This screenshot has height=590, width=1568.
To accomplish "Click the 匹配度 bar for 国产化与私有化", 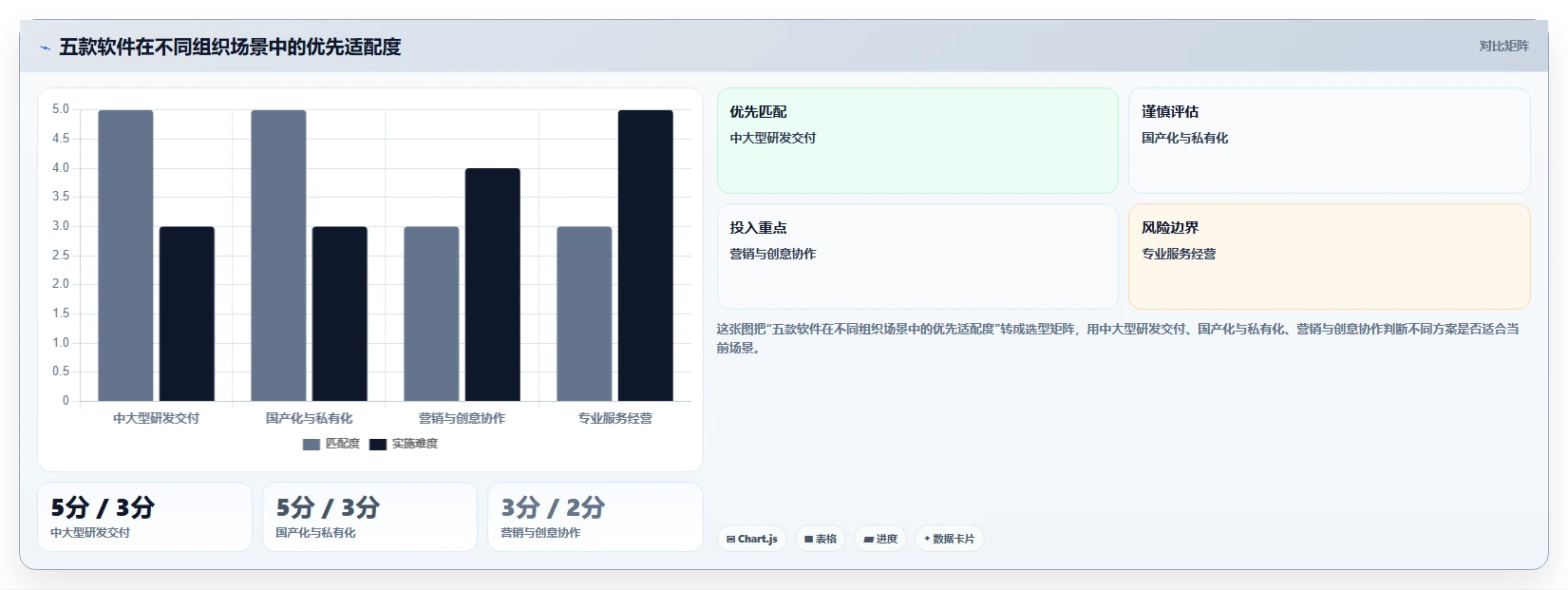I will click(x=278, y=256).
